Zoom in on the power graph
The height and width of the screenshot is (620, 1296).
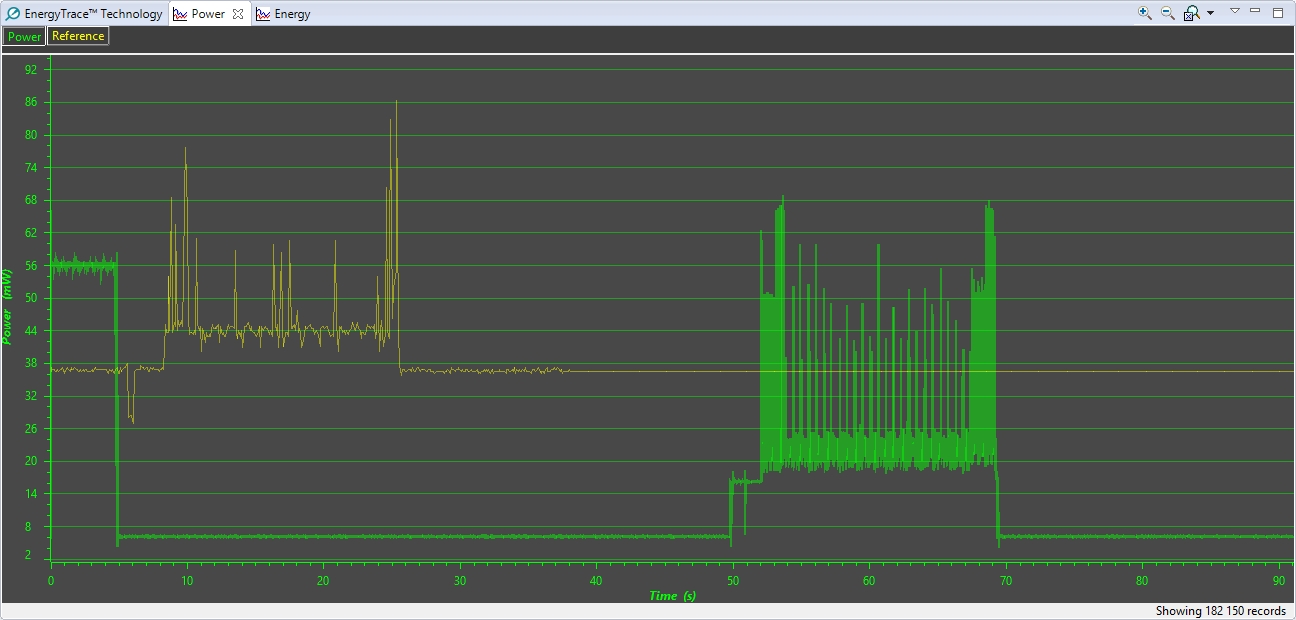coord(1145,13)
